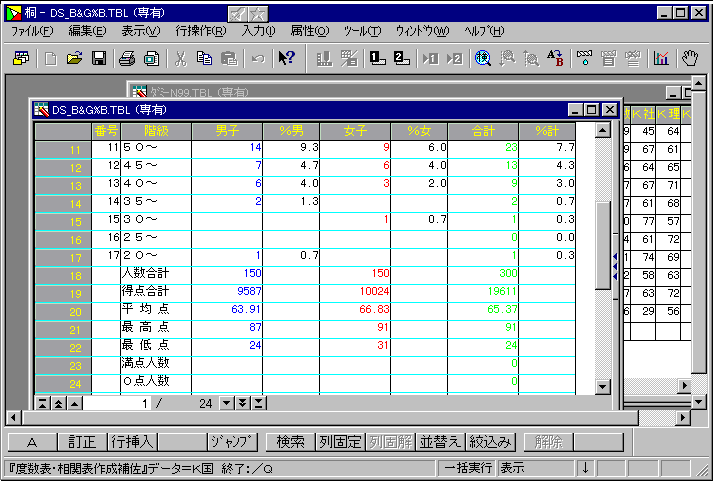Click the bar chart graph icon

660,59
